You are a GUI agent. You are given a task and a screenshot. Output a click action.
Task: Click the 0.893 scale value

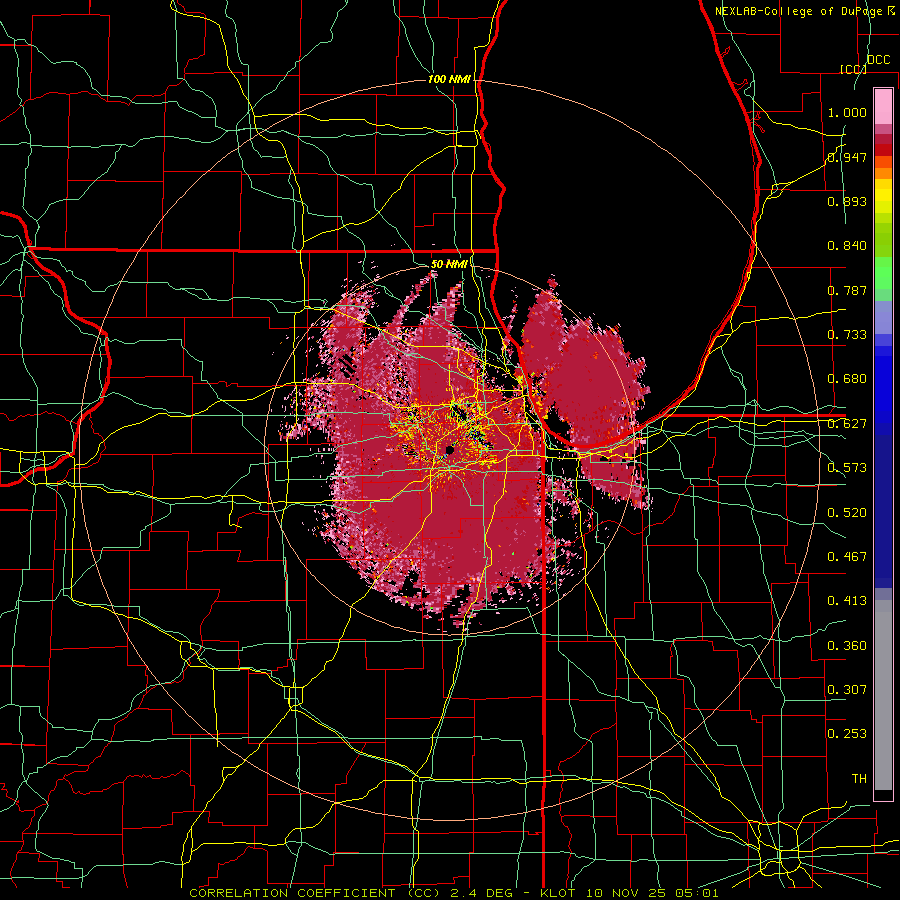(847, 201)
